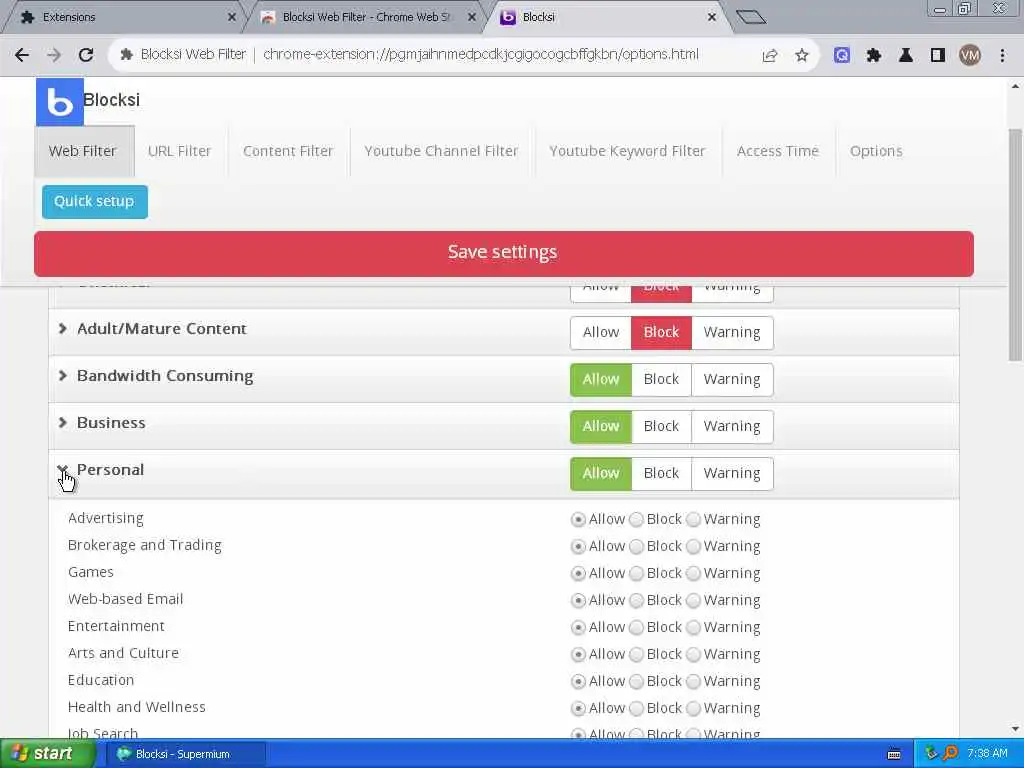Viewport: 1024px width, 768px height.
Task: Open the Extensions puzzle icon in toolbar
Action: 874,56
